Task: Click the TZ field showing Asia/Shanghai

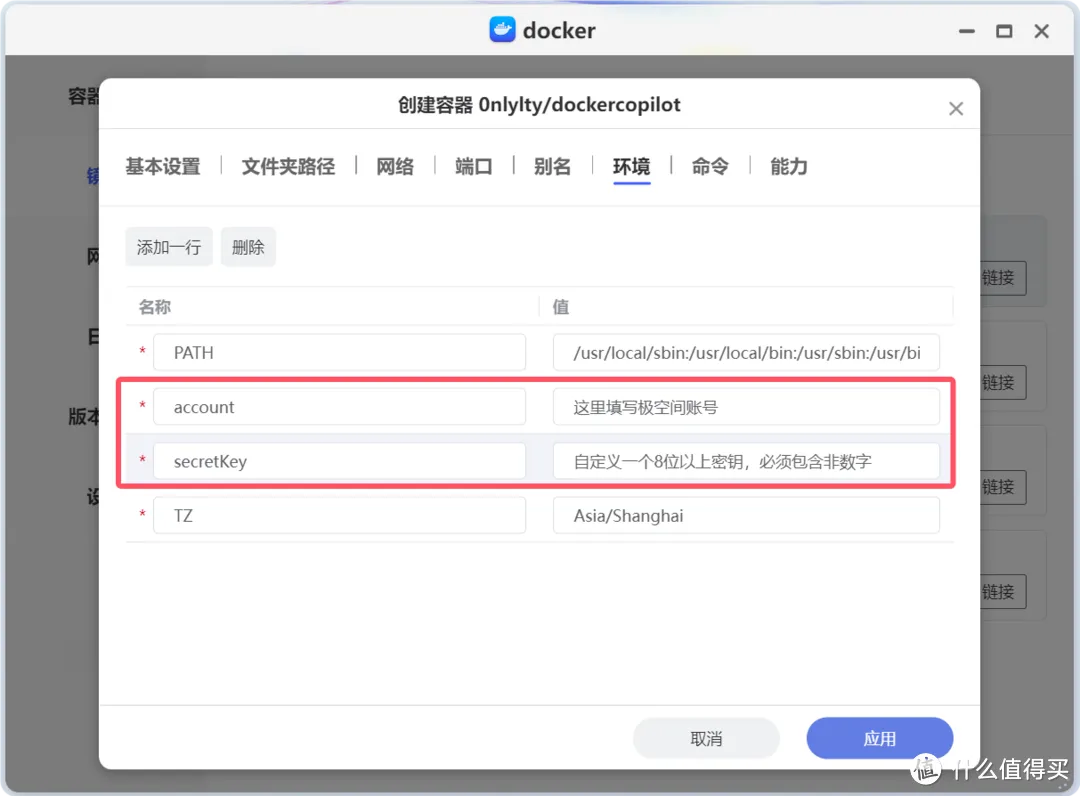Action: [x=746, y=515]
